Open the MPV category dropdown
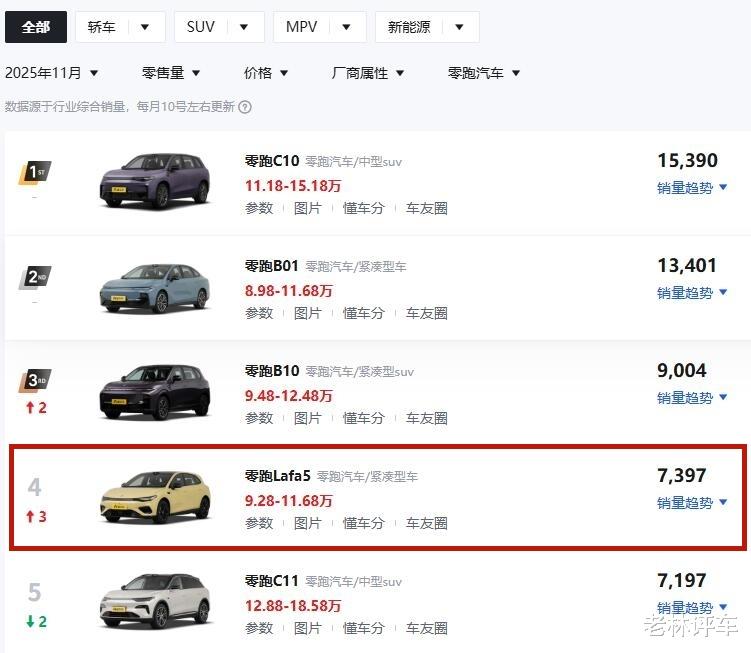This screenshot has height=653, width=751. [319, 27]
